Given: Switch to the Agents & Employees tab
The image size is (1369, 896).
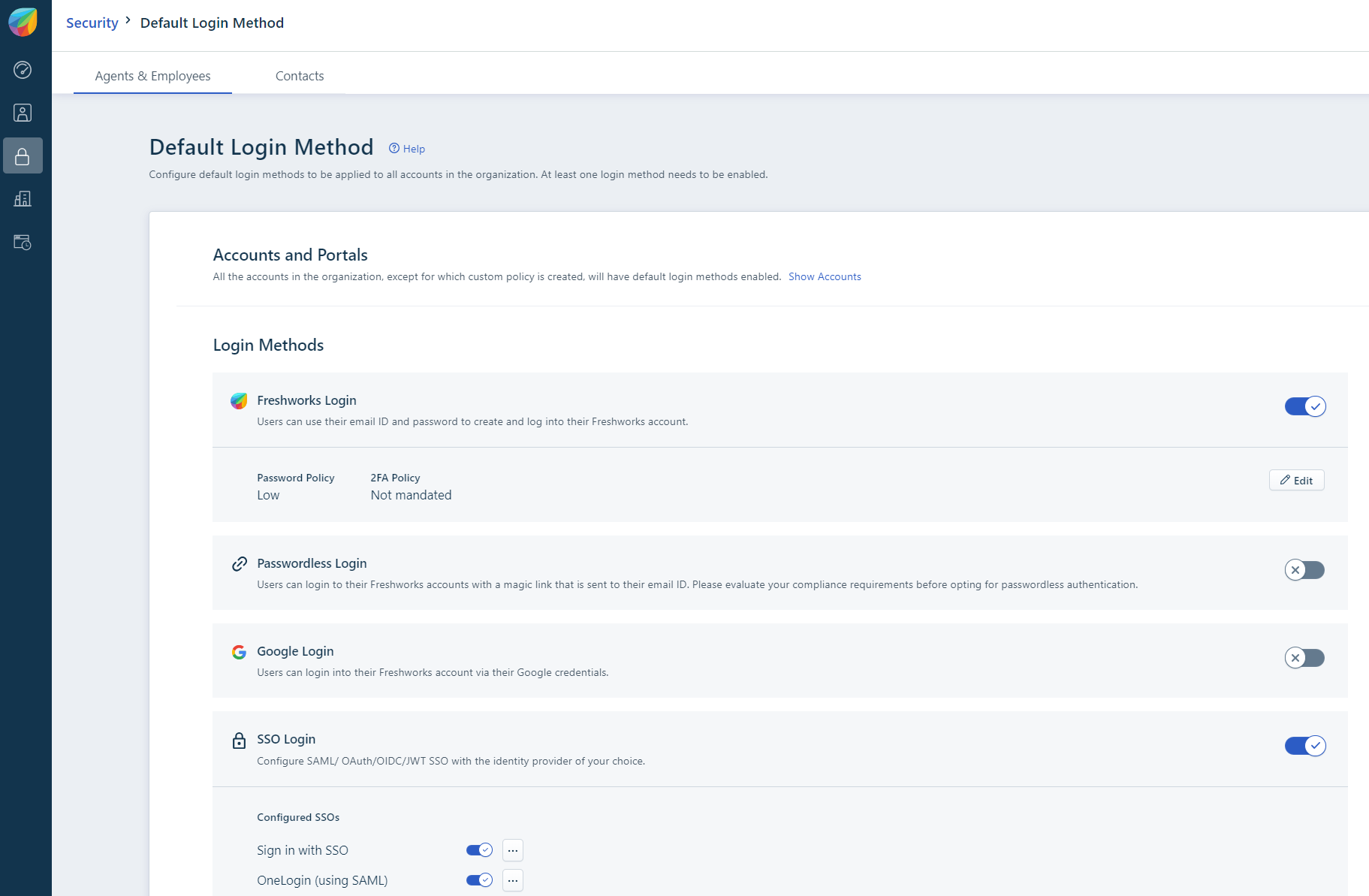Looking at the screenshot, I should pyautogui.click(x=152, y=76).
